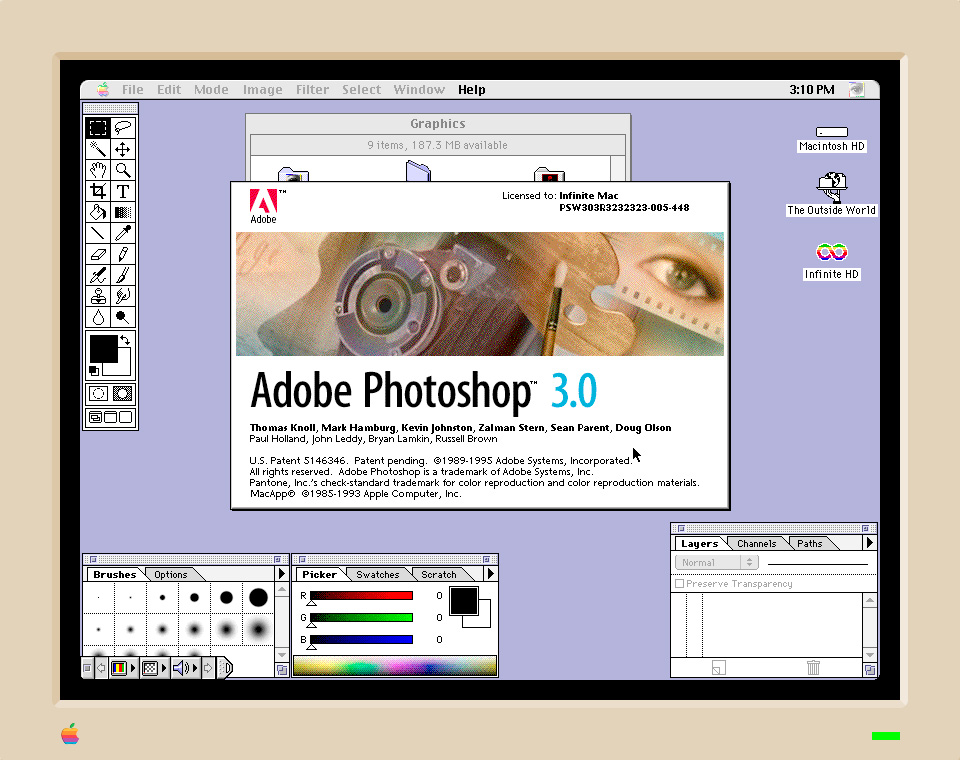Open the Apple menu
960x760 pixels.
(x=103, y=89)
